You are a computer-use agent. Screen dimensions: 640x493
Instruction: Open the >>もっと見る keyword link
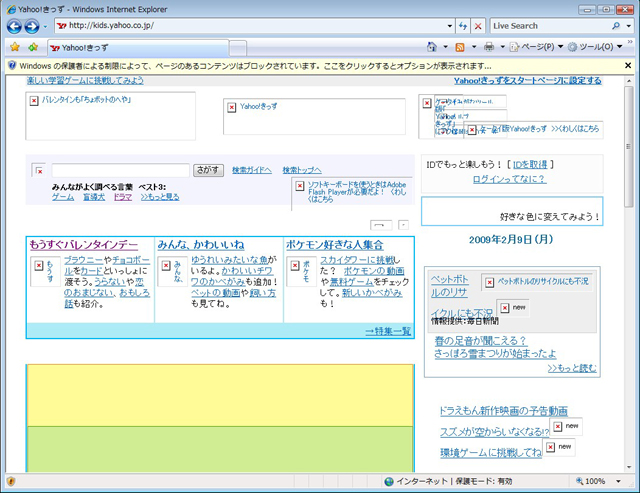click(160, 197)
